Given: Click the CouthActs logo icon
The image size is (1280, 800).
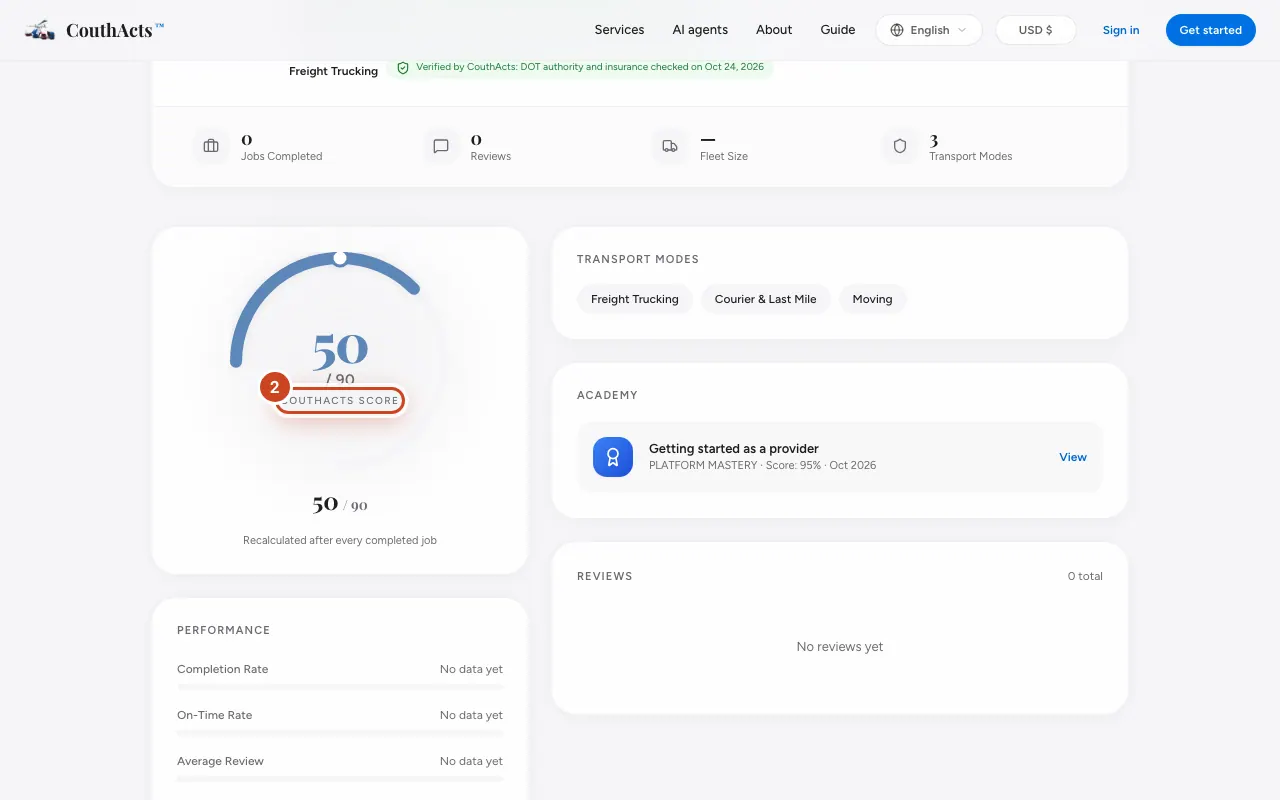Looking at the screenshot, I should 40,30.
